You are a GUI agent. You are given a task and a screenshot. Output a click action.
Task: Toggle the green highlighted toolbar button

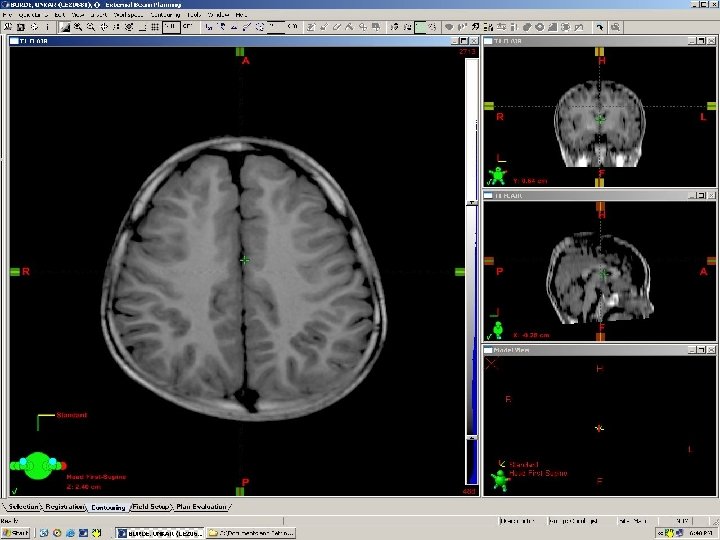420,28
